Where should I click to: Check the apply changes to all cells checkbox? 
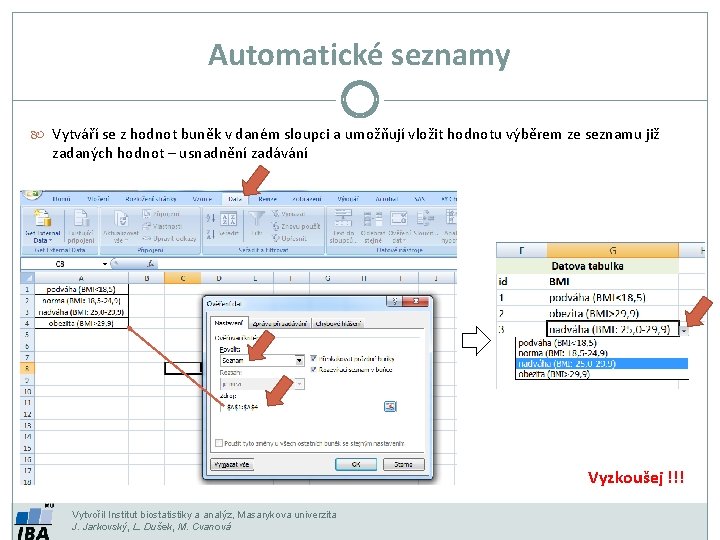pos(219,443)
